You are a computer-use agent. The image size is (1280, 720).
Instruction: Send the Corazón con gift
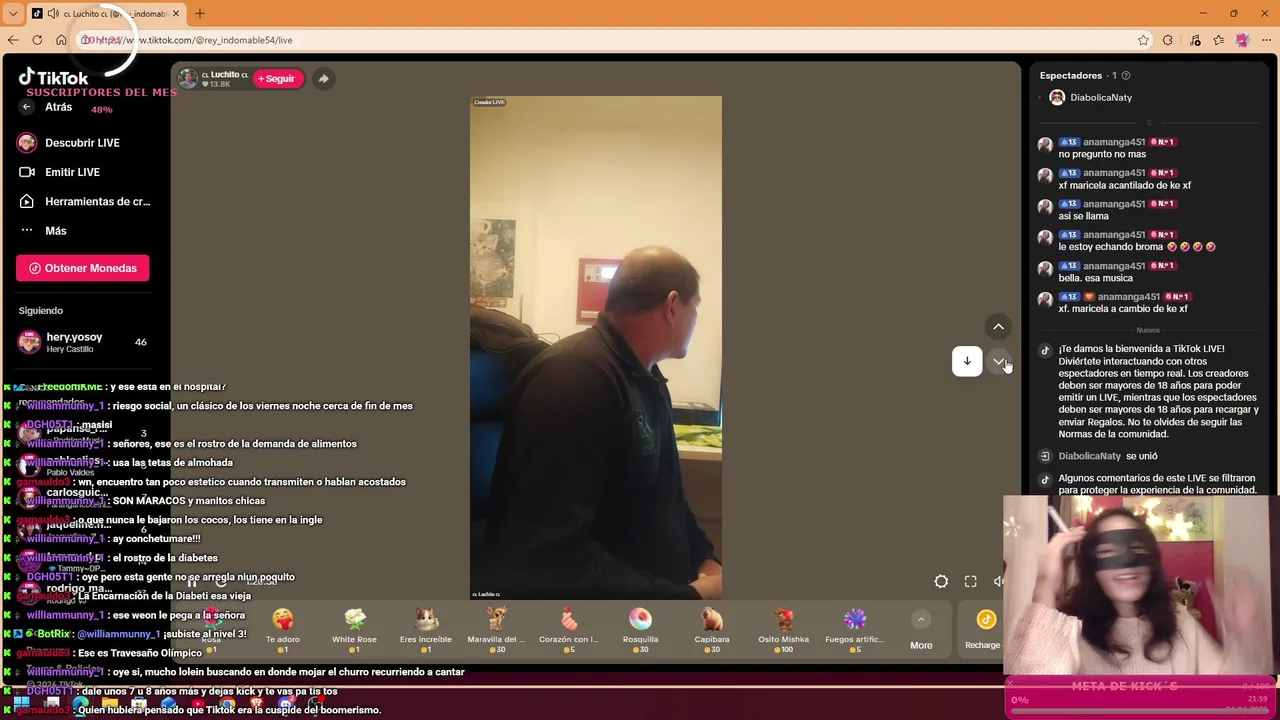(x=569, y=630)
